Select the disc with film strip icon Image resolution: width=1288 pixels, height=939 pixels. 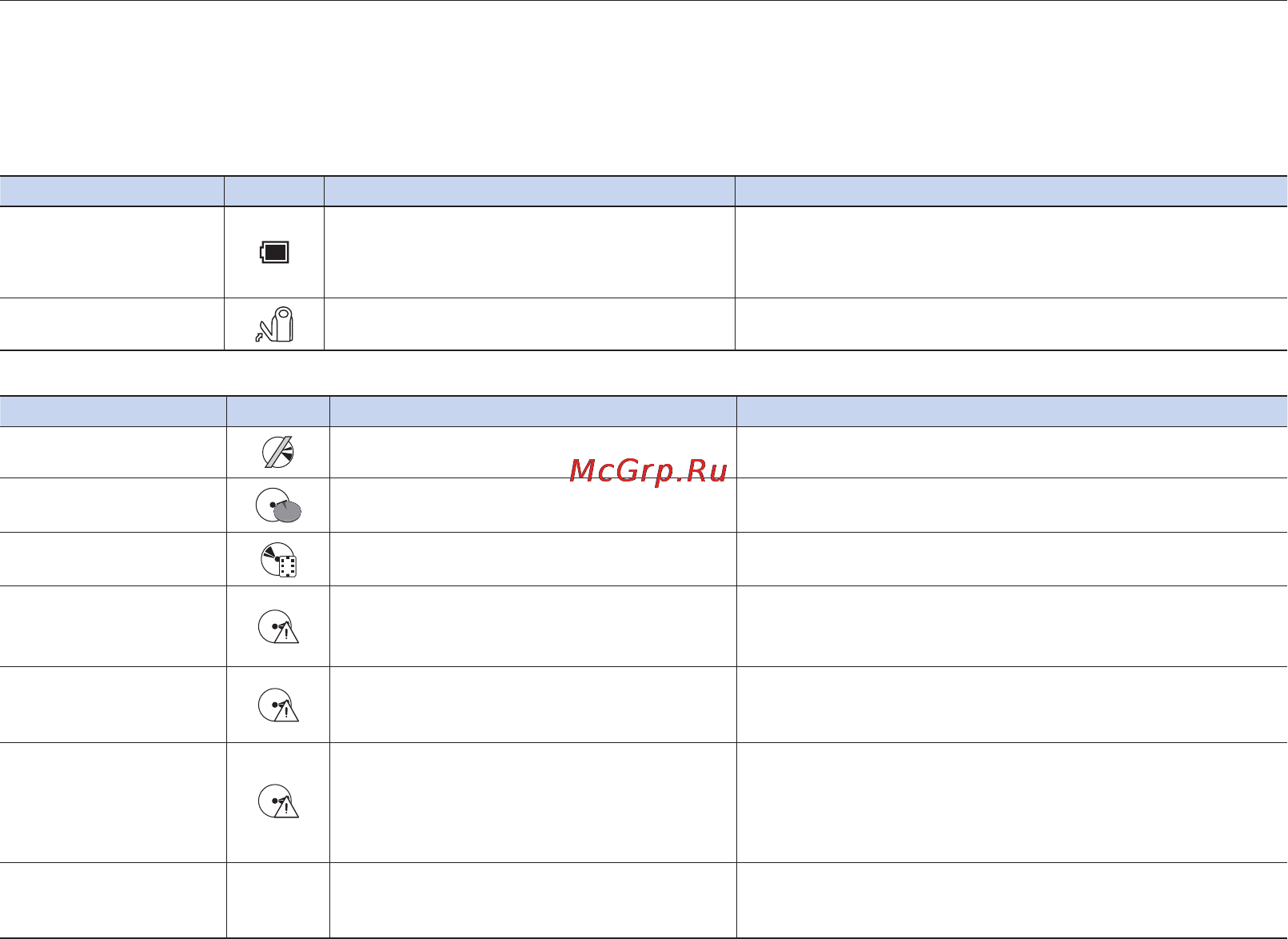coord(279,560)
